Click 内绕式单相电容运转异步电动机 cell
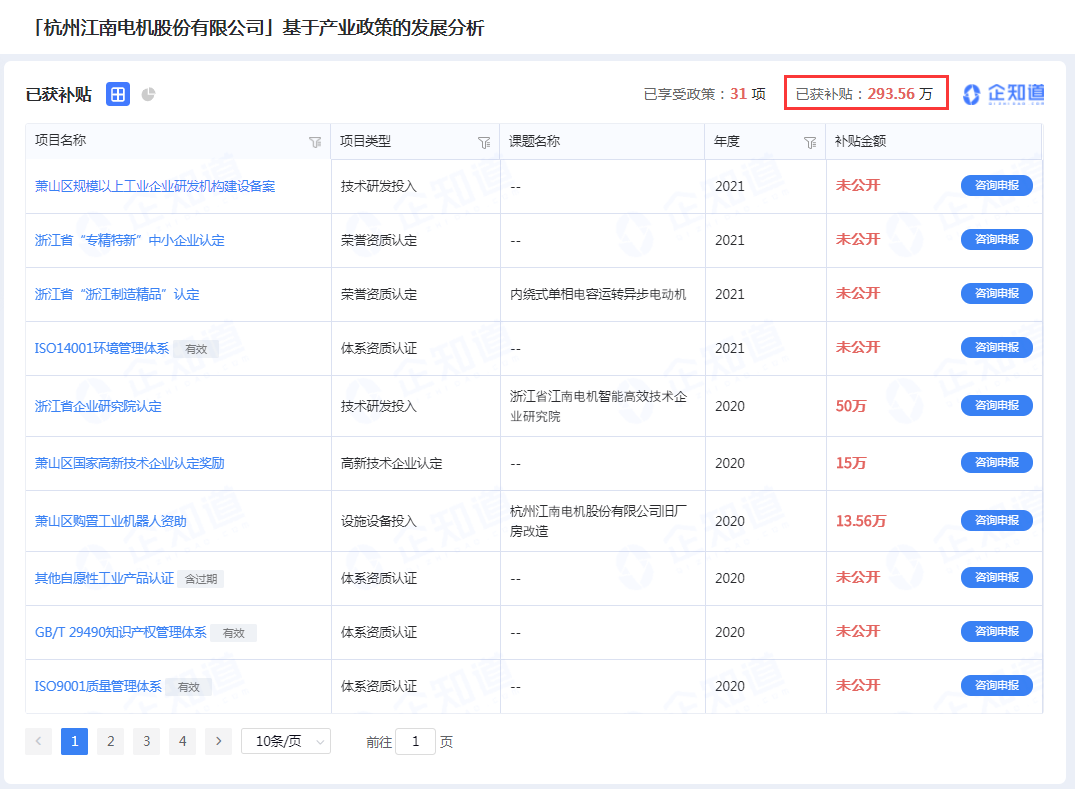 coord(598,295)
